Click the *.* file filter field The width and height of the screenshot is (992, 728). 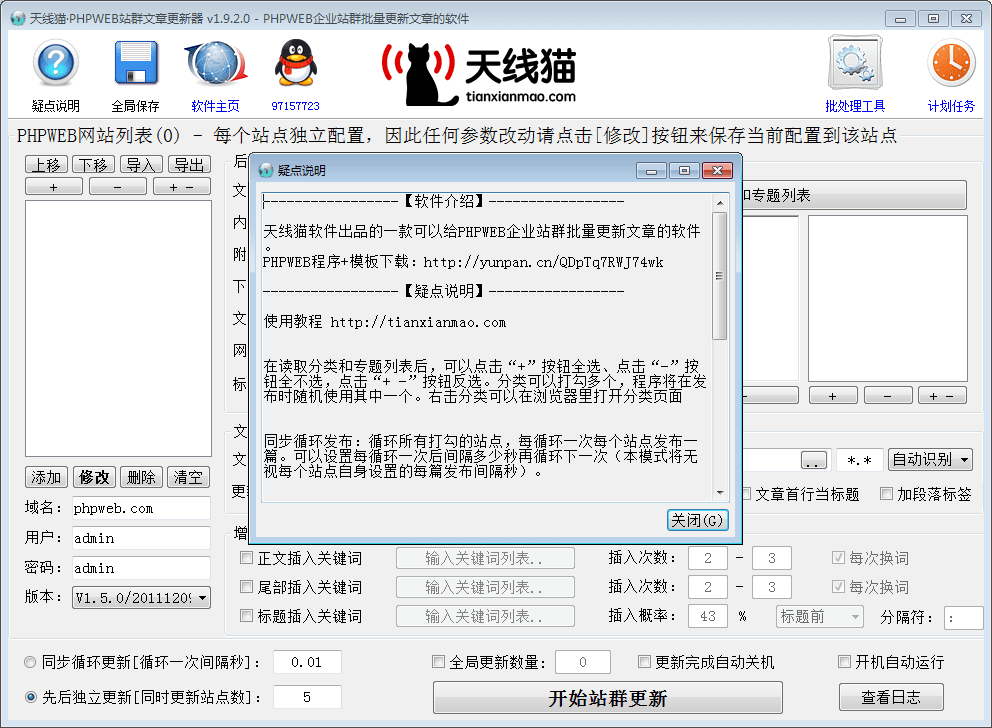pyautogui.click(x=859, y=460)
